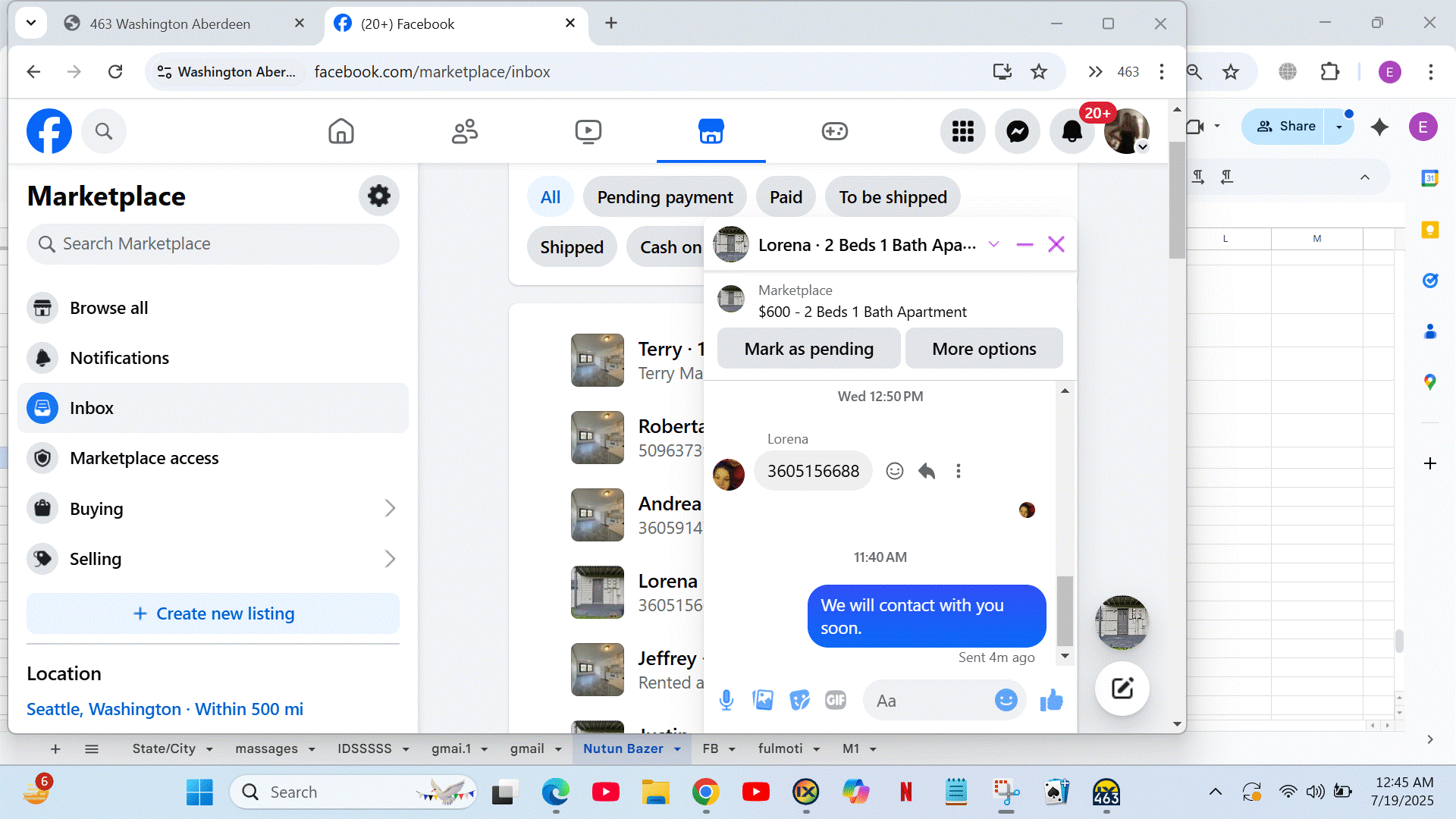Screen dimensions: 1456x819
Task: Expand the Buying section
Action: coord(390,508)
